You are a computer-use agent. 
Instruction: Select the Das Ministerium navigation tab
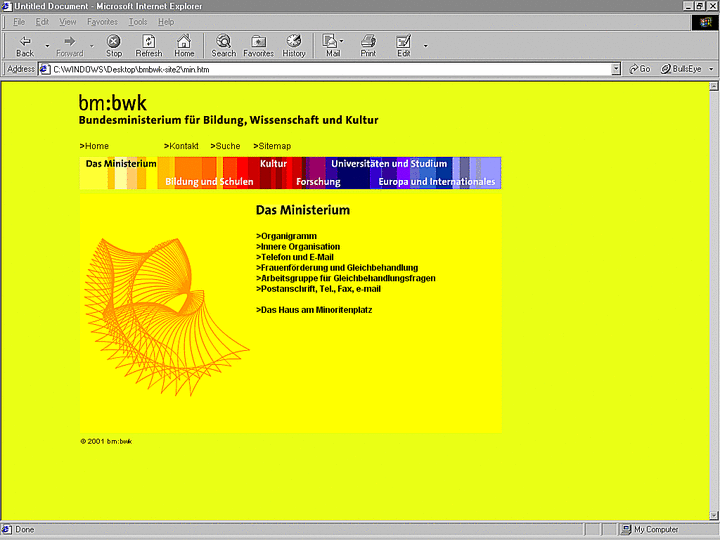point(121,163)
